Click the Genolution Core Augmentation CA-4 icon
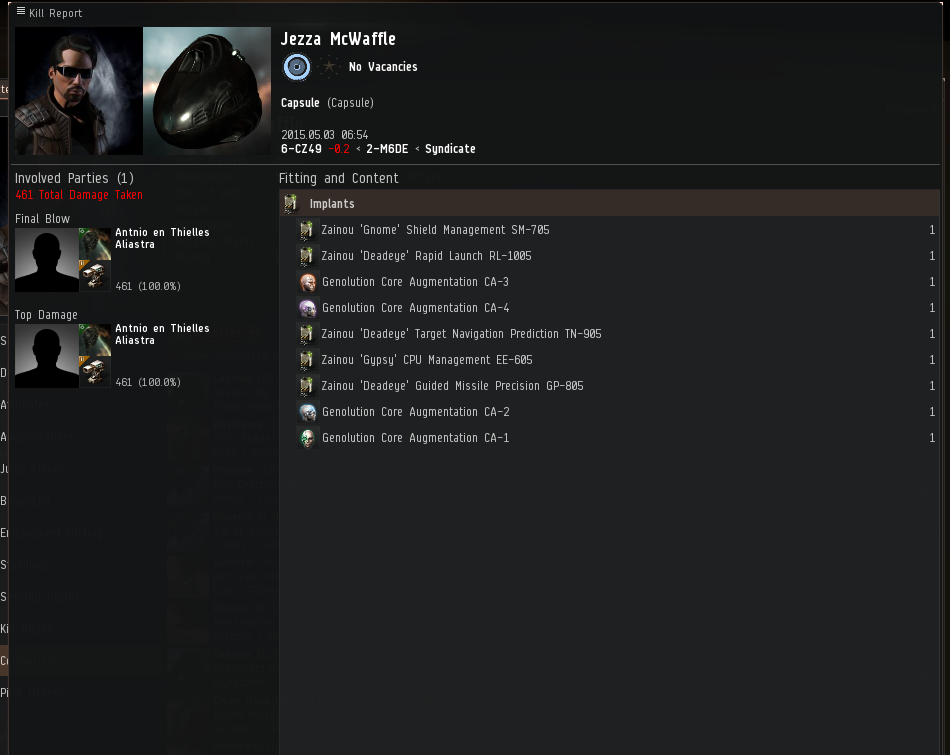Viewport: 950px width, 755px height. coord(308,308)
